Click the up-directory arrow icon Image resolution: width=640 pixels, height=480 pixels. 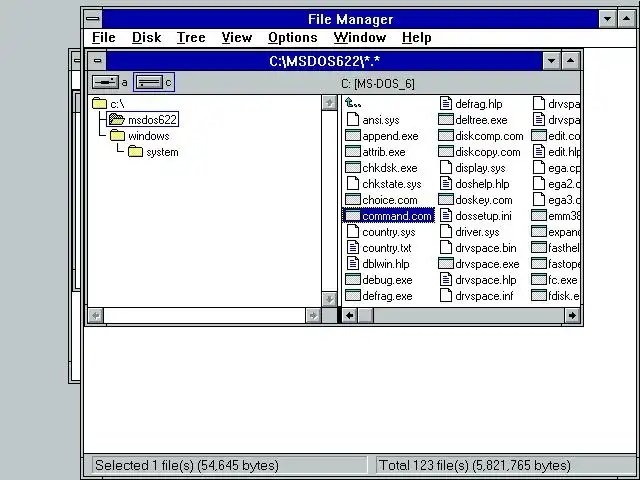coord(353,103)
